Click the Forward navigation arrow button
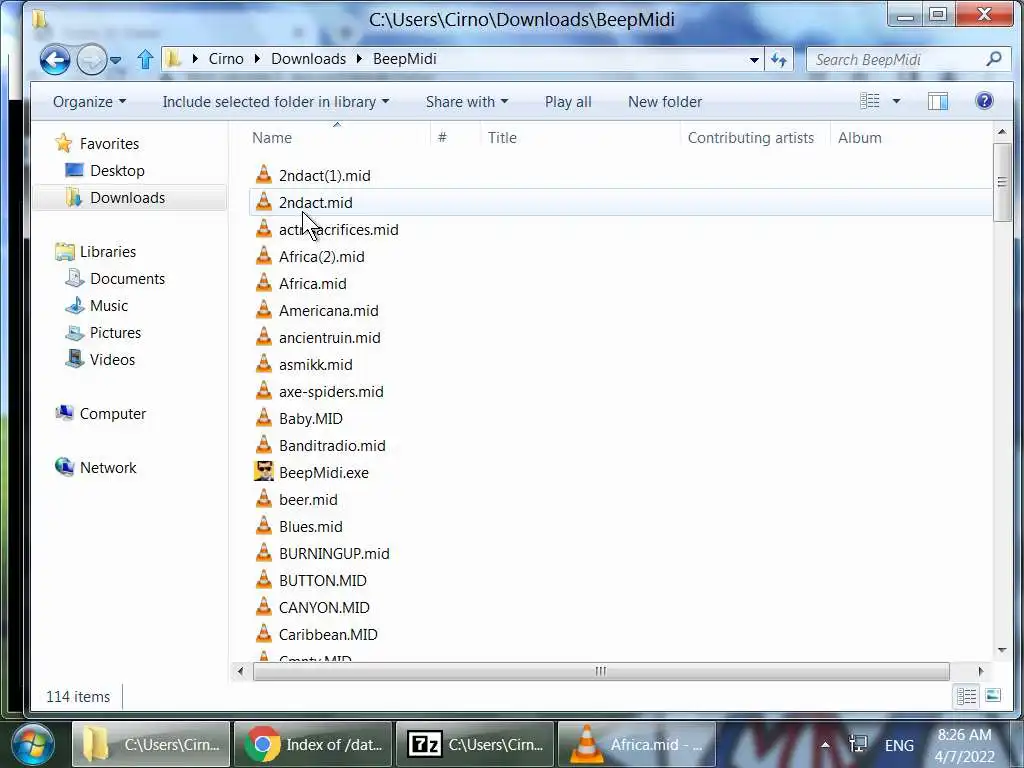 click(x=91, y=60)
